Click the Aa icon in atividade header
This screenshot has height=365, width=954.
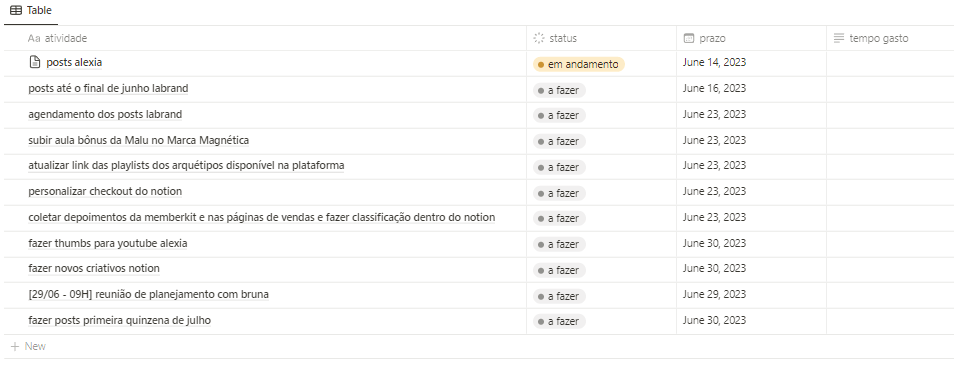34,38
